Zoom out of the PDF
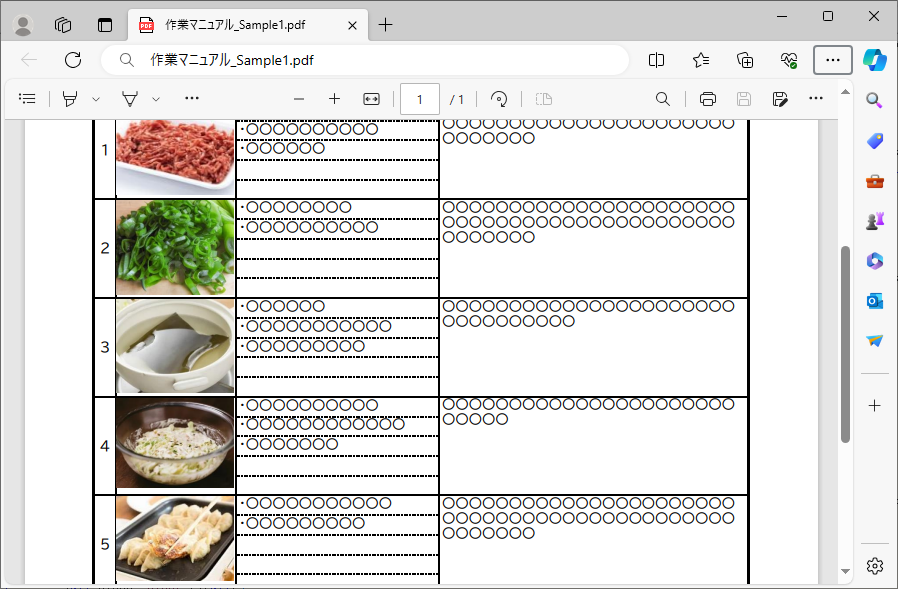The height and width of the screenshot is (589, 898). [x=298, y=99]
